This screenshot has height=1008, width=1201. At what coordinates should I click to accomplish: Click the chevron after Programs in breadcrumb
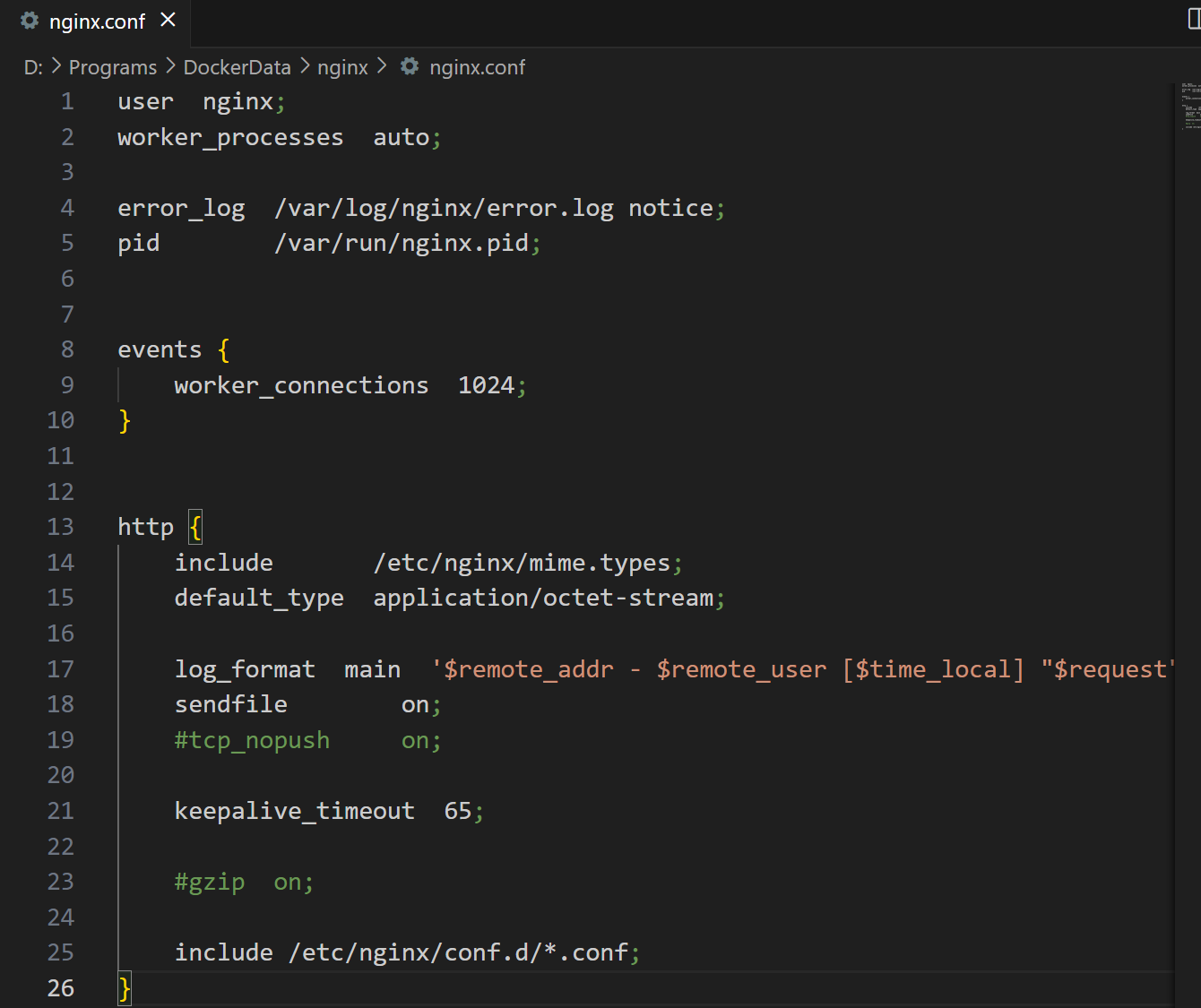pyautogui.click(x=170, y=67)
